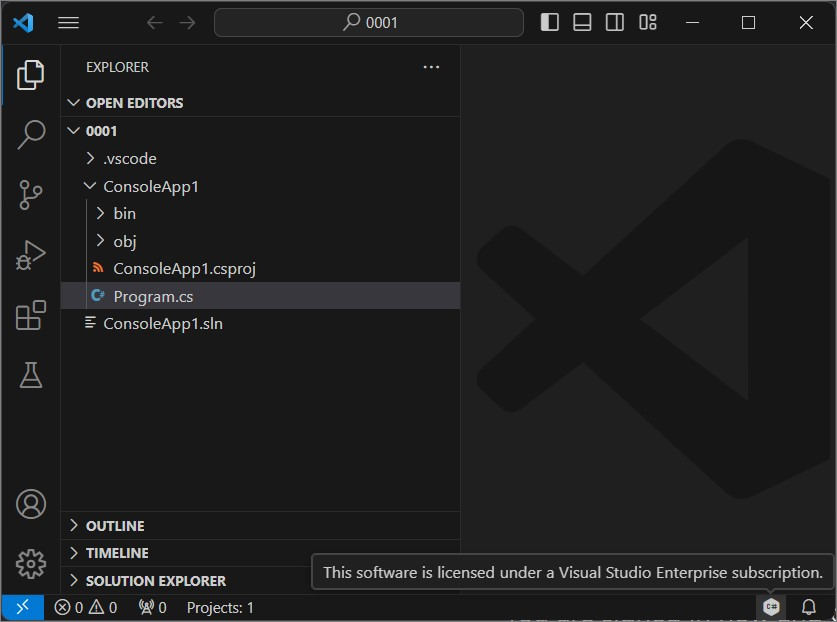Image resolution: width=837 pixels, height=622 pixels.
Task: Open the Source Control view
Action: click(x=30, y=195)
